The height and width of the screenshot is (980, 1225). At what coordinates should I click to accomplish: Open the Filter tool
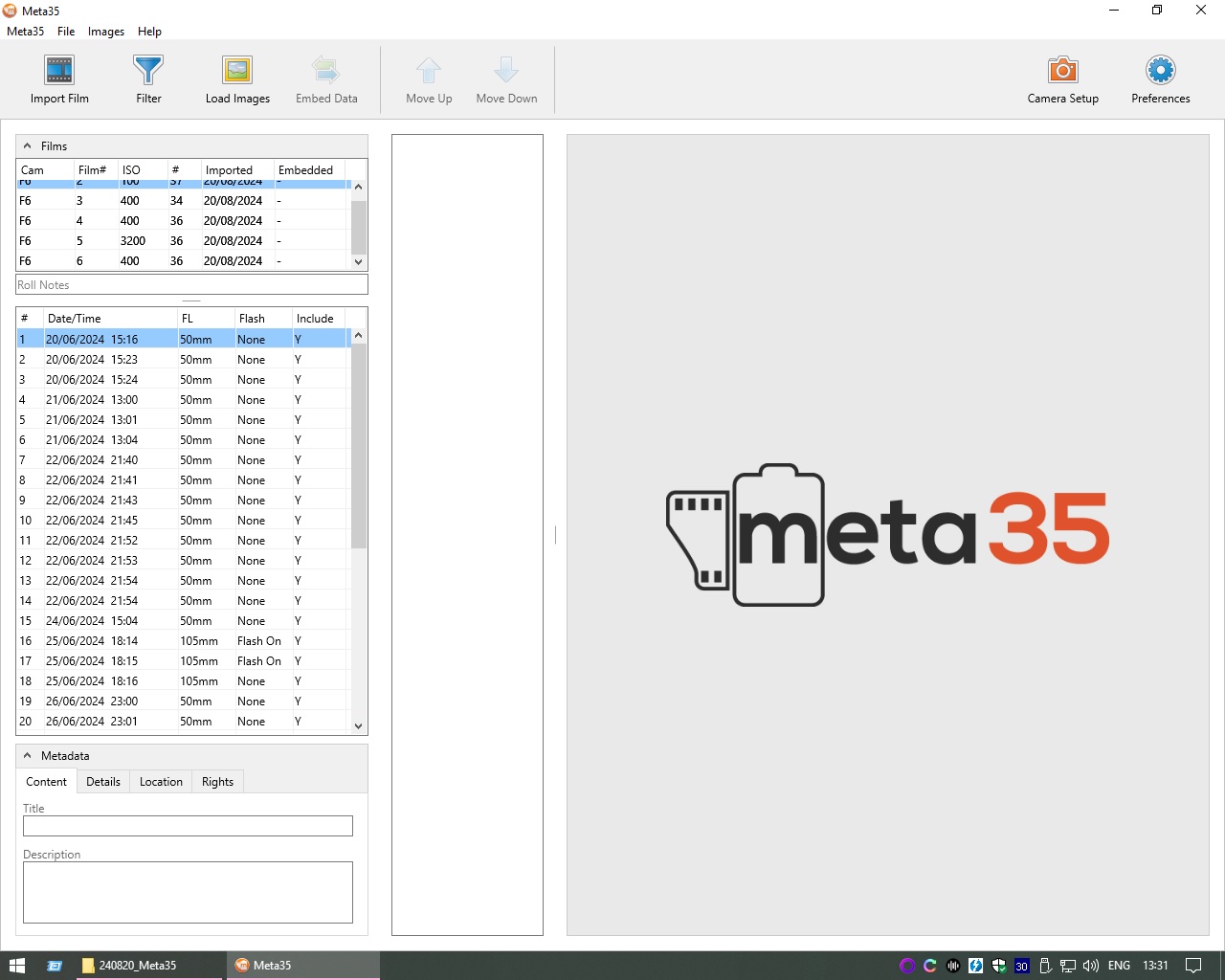tap(148, 71)
